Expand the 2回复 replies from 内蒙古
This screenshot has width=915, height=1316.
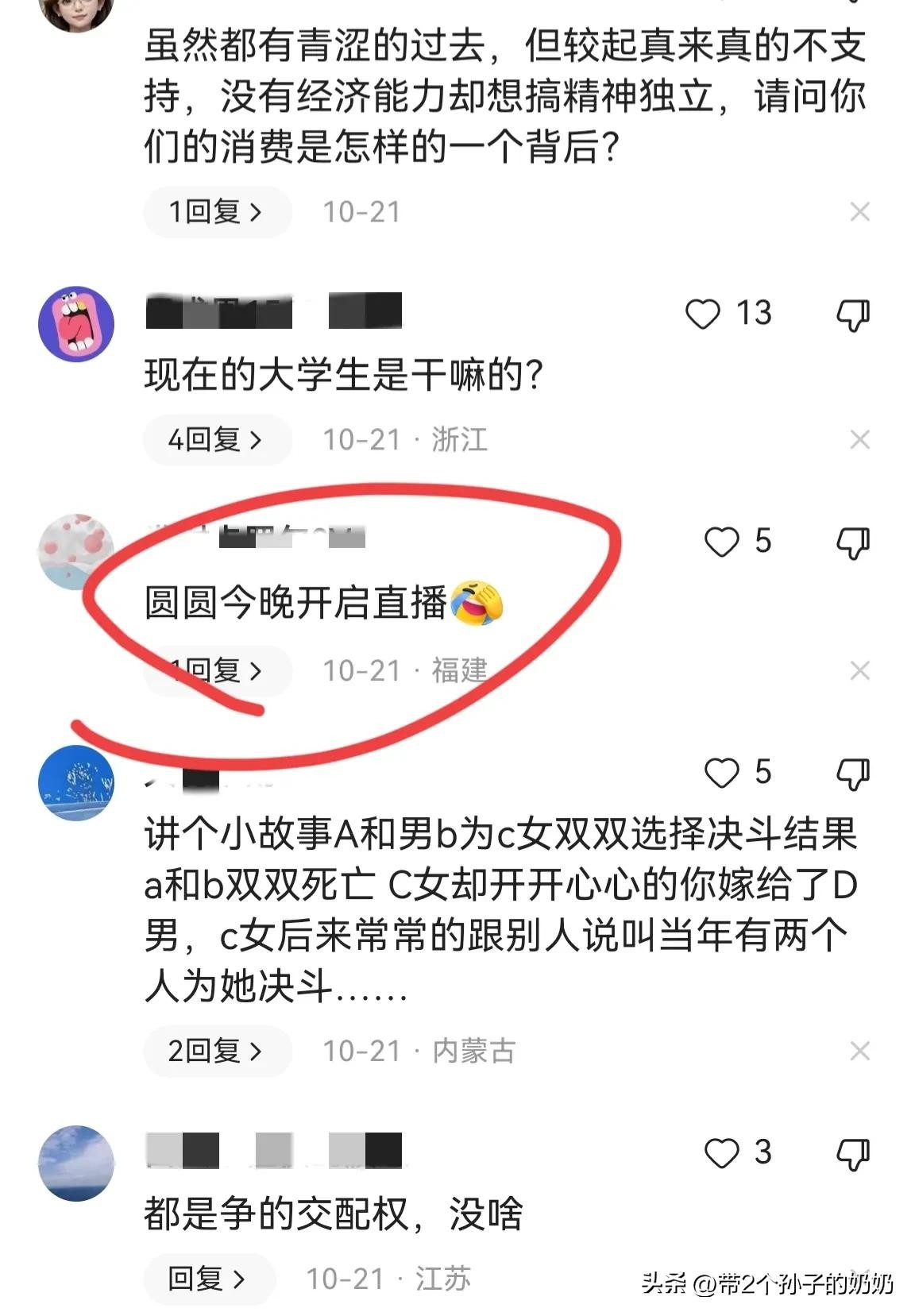click(x=217, y=1051)
